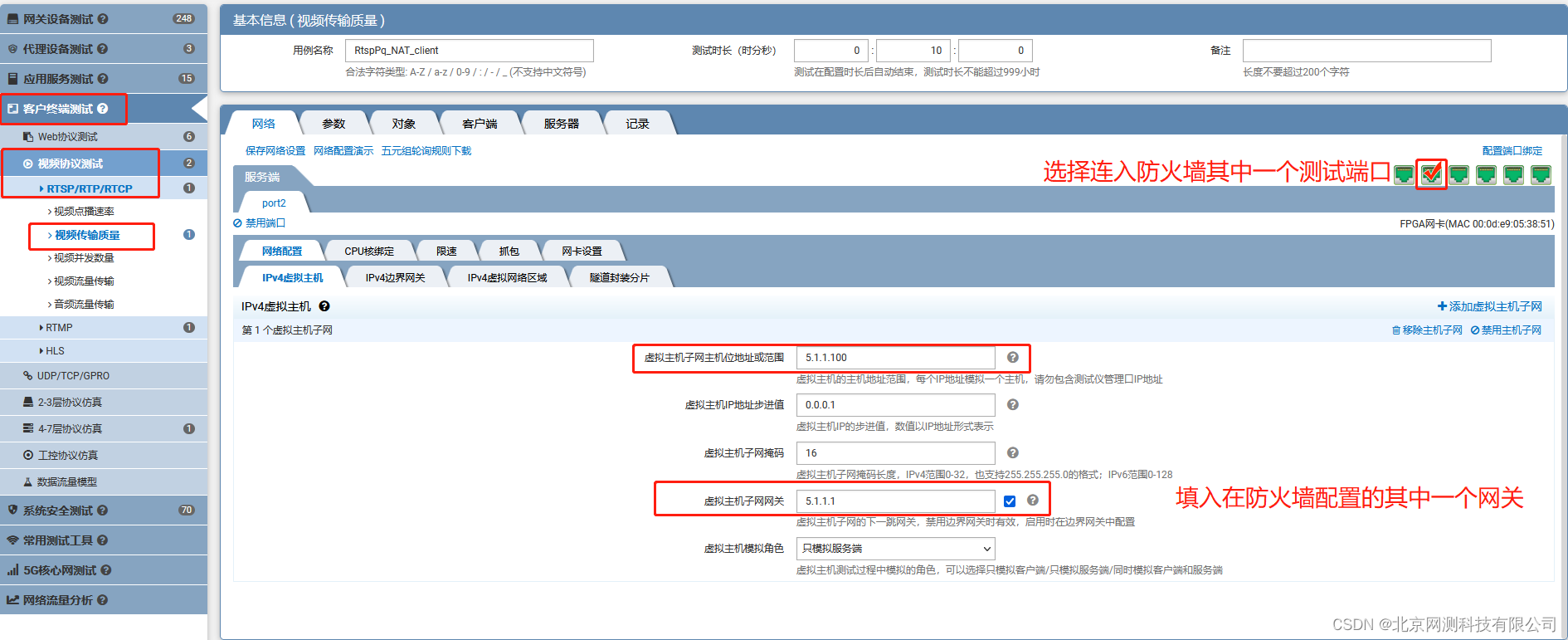
Task: Expand the RTSP/RTP/RTCP tree node
Action: click(41, 189)
